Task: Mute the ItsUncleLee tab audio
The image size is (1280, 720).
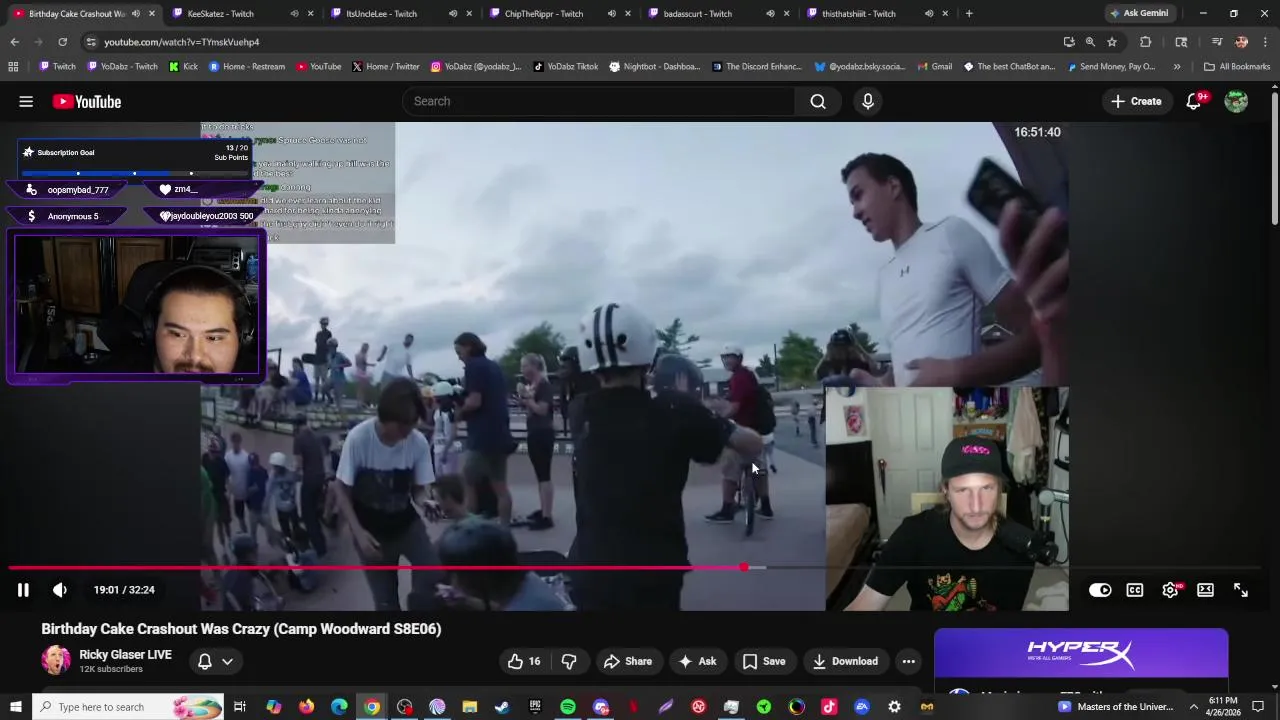Action: pos(453,14)
